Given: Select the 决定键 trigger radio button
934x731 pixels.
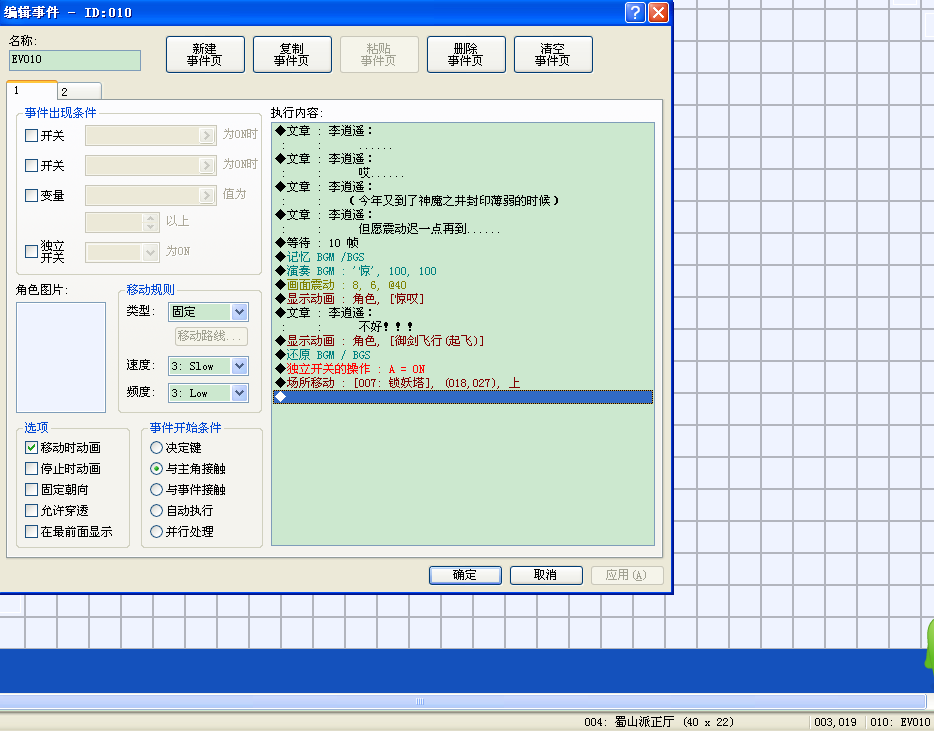Looking at the screenshot, I should tap(157, 447).
